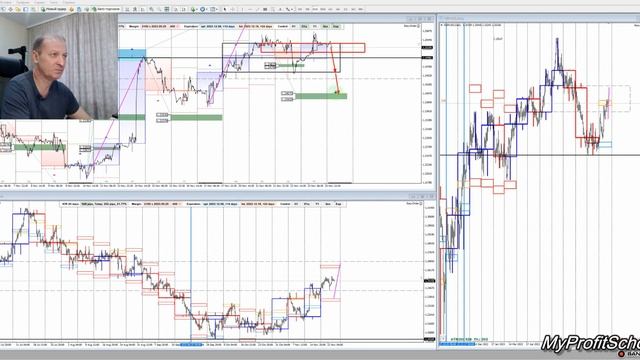Click the icon just left of the AutoTrading button
The width and height of the screenshot is (640, 360).
[x=87, y=9]
